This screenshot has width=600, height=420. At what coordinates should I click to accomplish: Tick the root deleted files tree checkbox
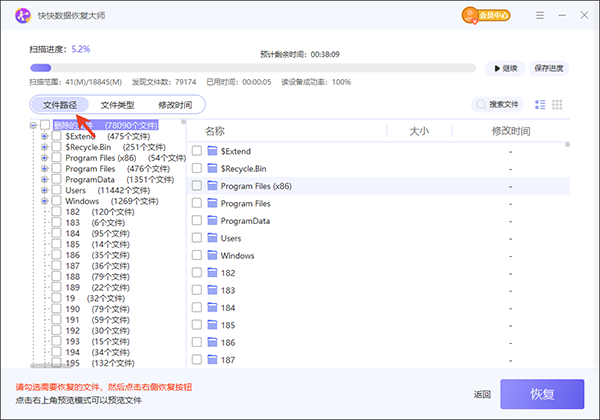point(45,125)
